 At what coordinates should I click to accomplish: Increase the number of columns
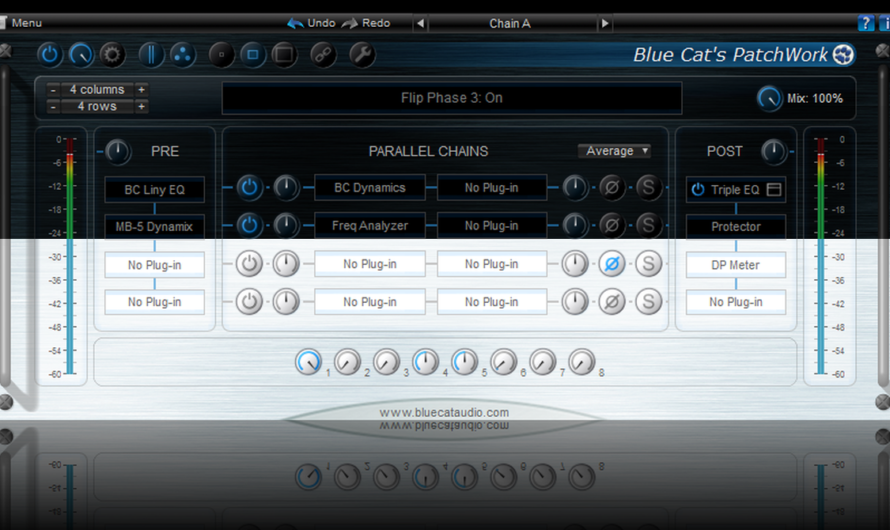pyautogui.click(x=141, y=90)
